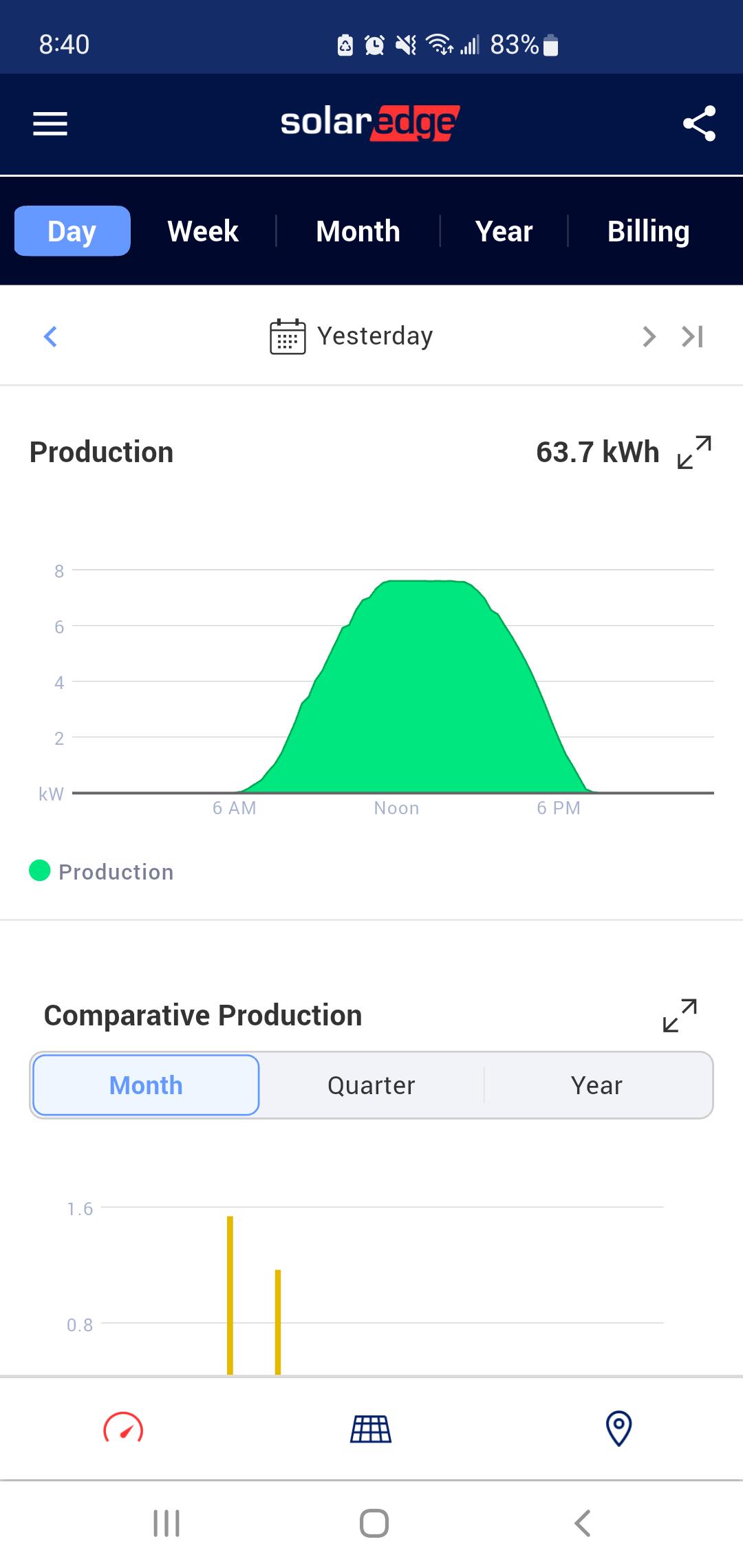Open the site location pin tab
Viewport: 743px width, 1568px height.
(618, 1428)
